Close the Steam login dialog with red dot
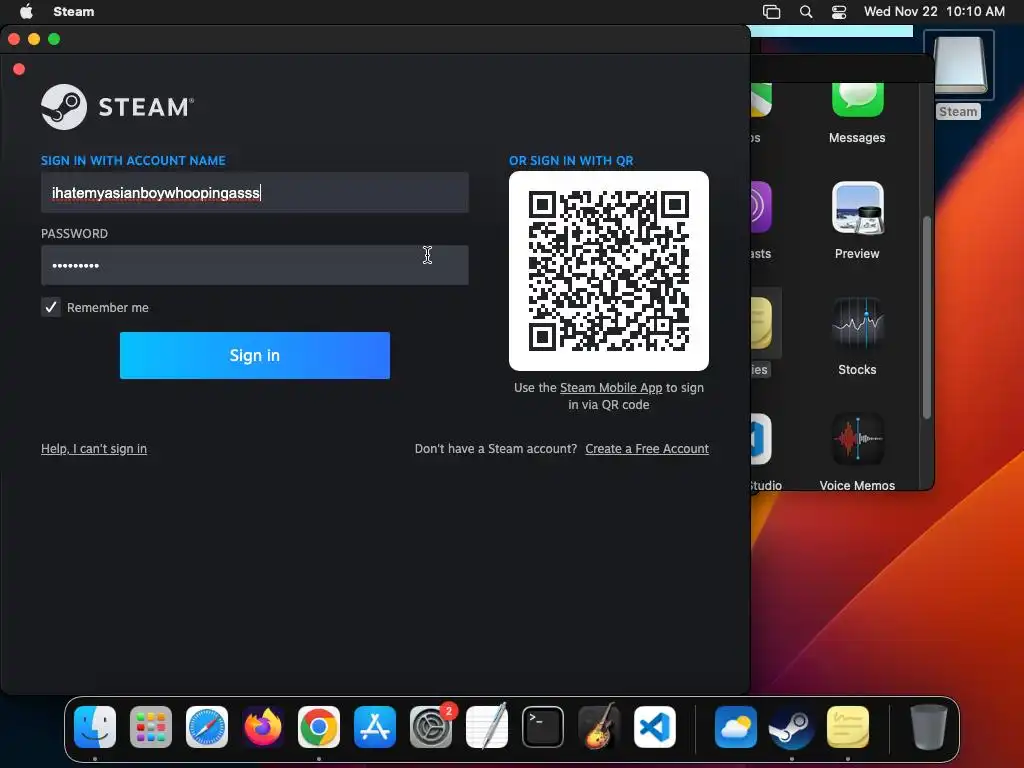 19,69
